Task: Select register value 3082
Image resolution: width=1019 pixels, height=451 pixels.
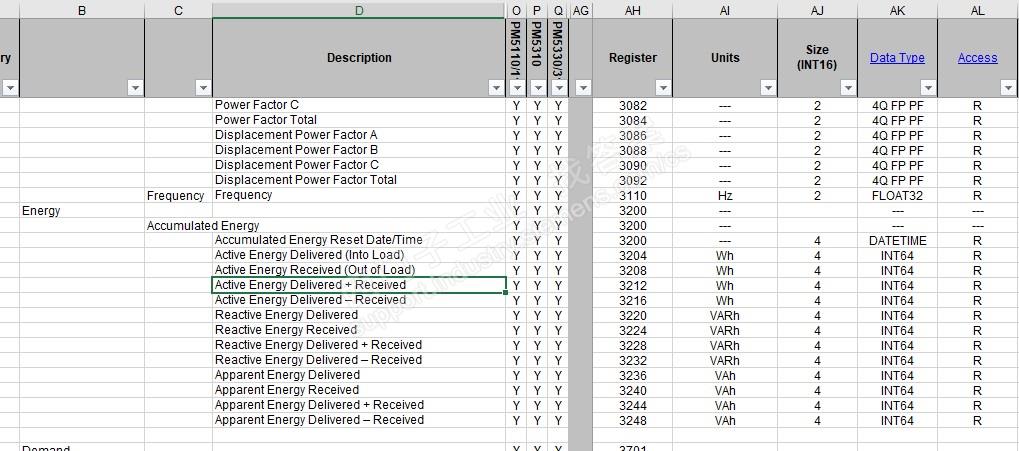Action: (632, 105)
